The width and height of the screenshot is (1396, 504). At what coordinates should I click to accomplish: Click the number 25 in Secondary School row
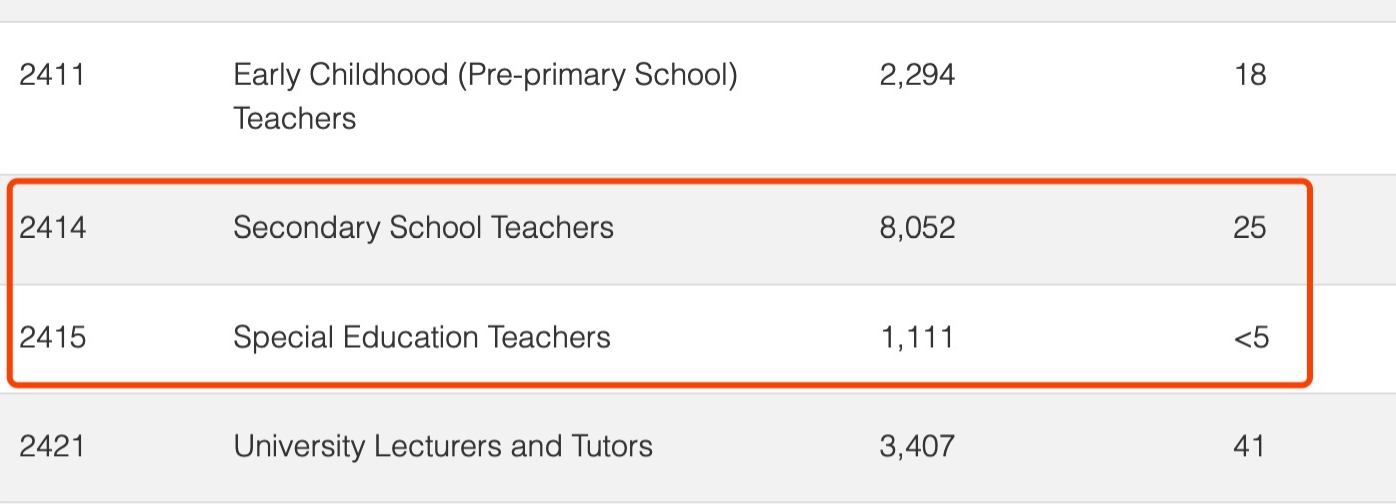(1250, 228)
